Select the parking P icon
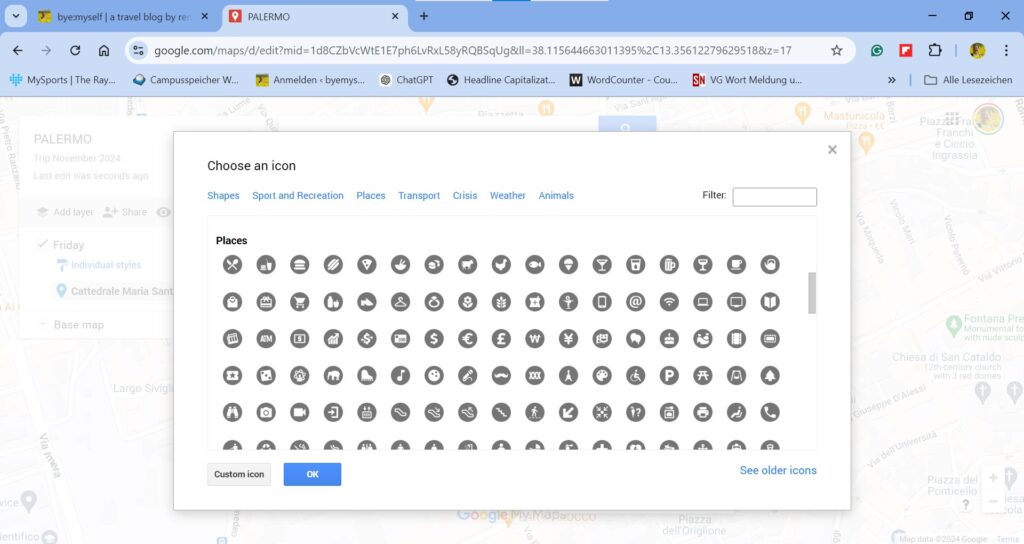 tap(669, 376)
